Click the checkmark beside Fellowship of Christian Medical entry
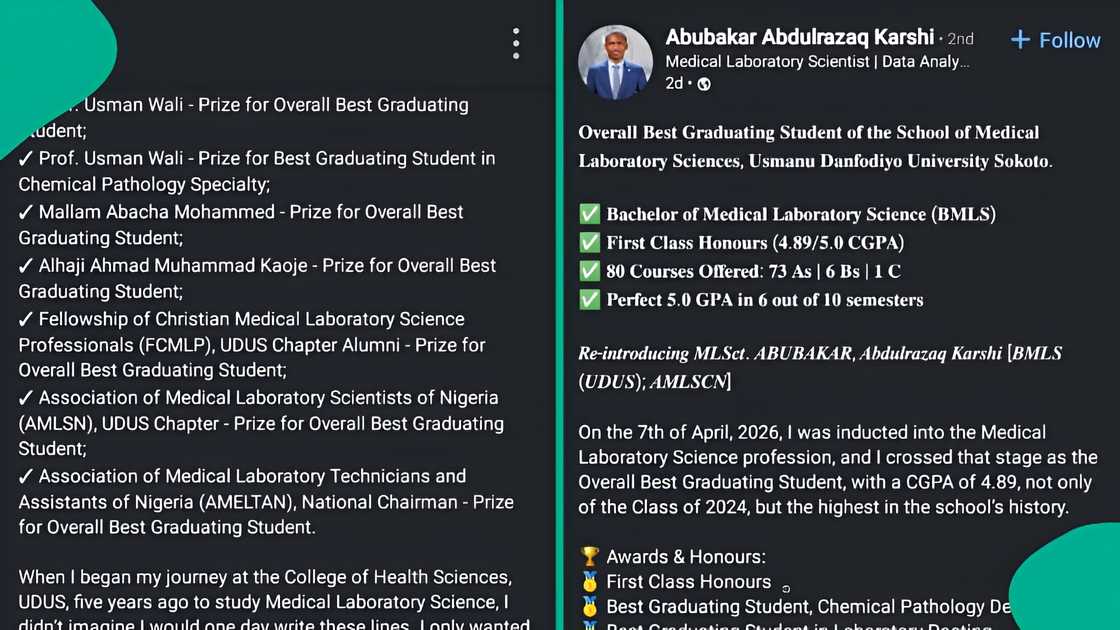 [x=27, y=319]
